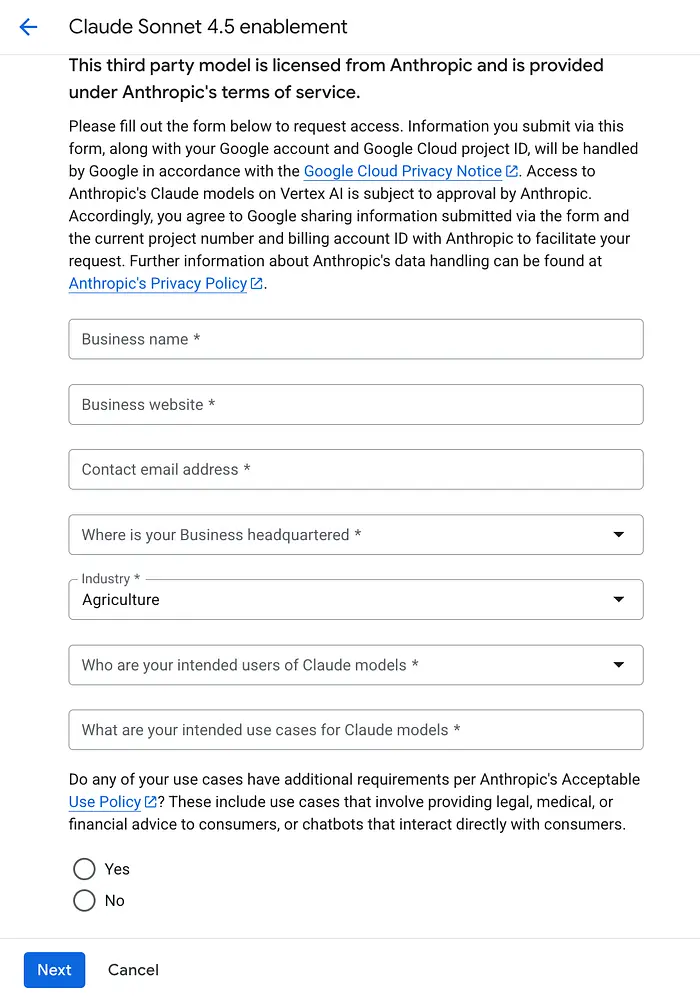Click the blue Next button
Image resolution: width=700 pixels, height=997 pixels.
pos(55,970)
